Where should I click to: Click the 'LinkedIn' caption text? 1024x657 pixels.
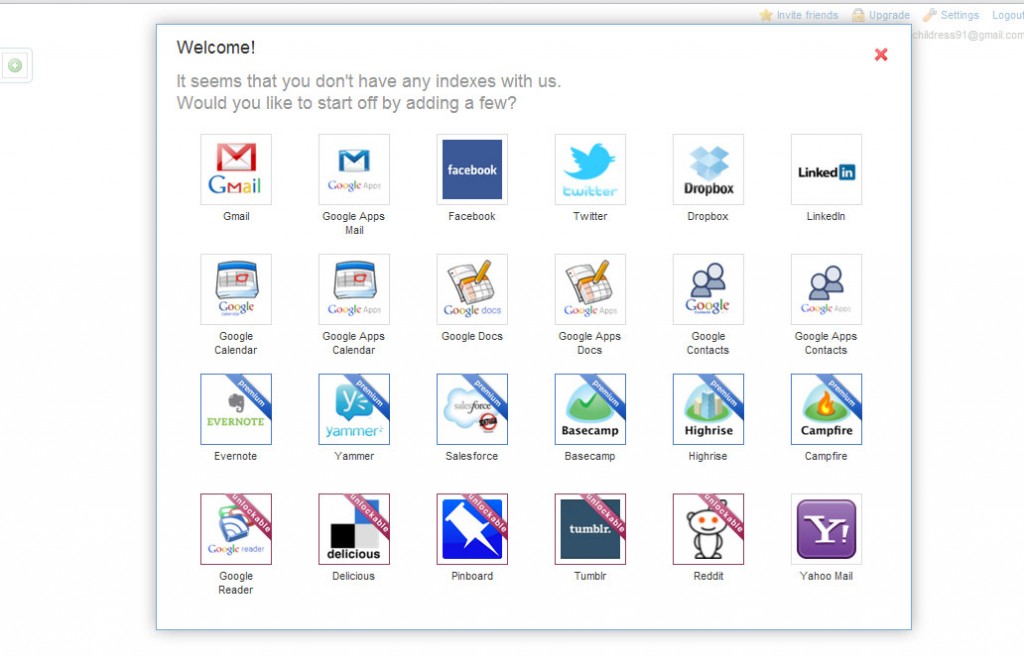point(826,216)
